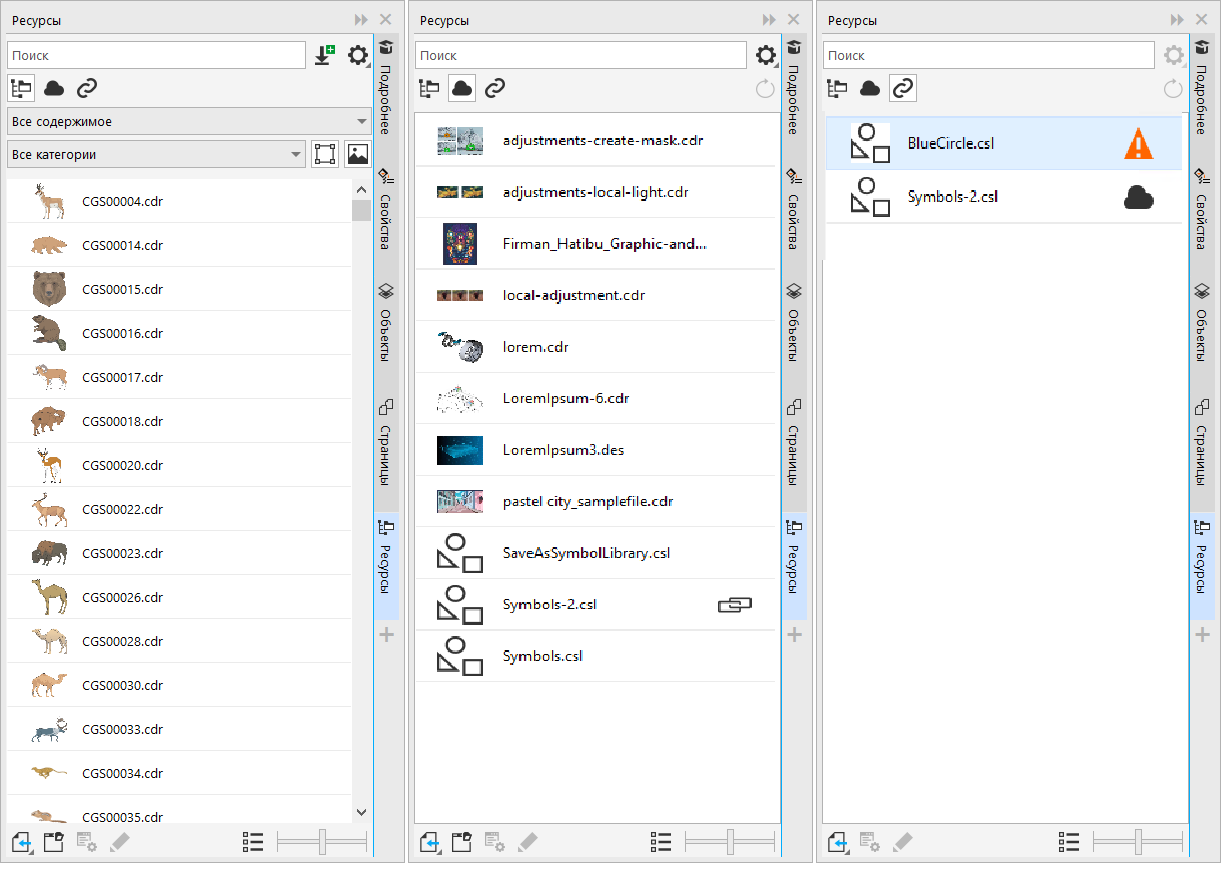Open 'Свойства' tab in the middle panel
1231x876 pixels.
794,208
